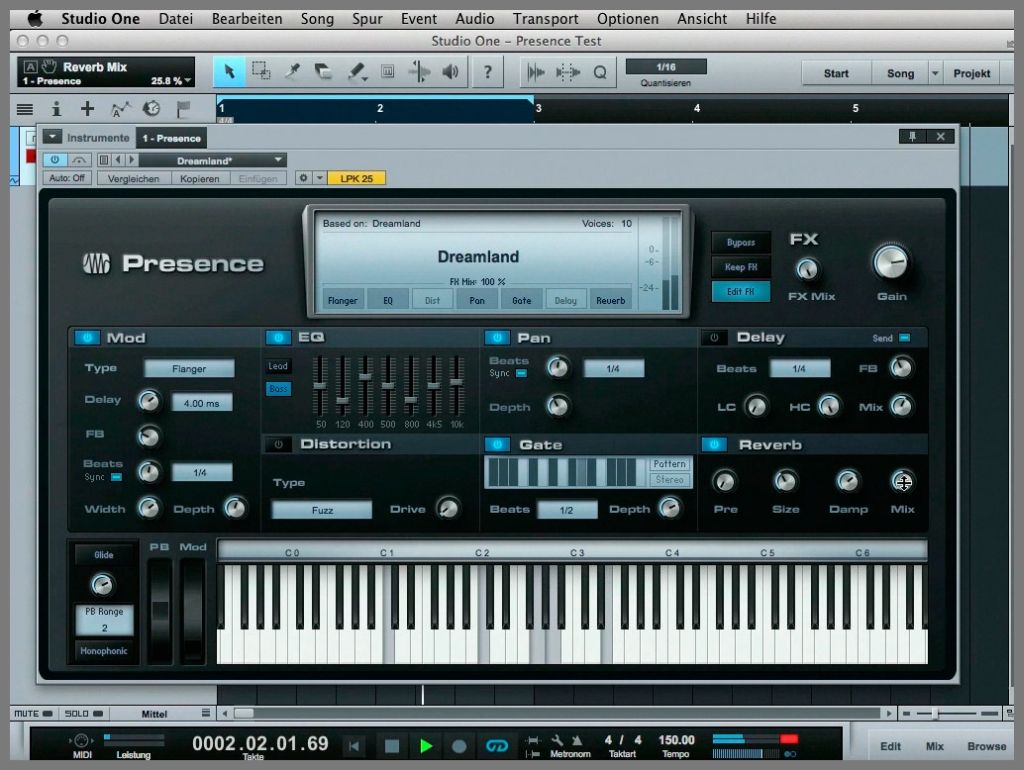Click next preset arrow
The height and width of the screenshot is (770, 1024).
[131, 159]
